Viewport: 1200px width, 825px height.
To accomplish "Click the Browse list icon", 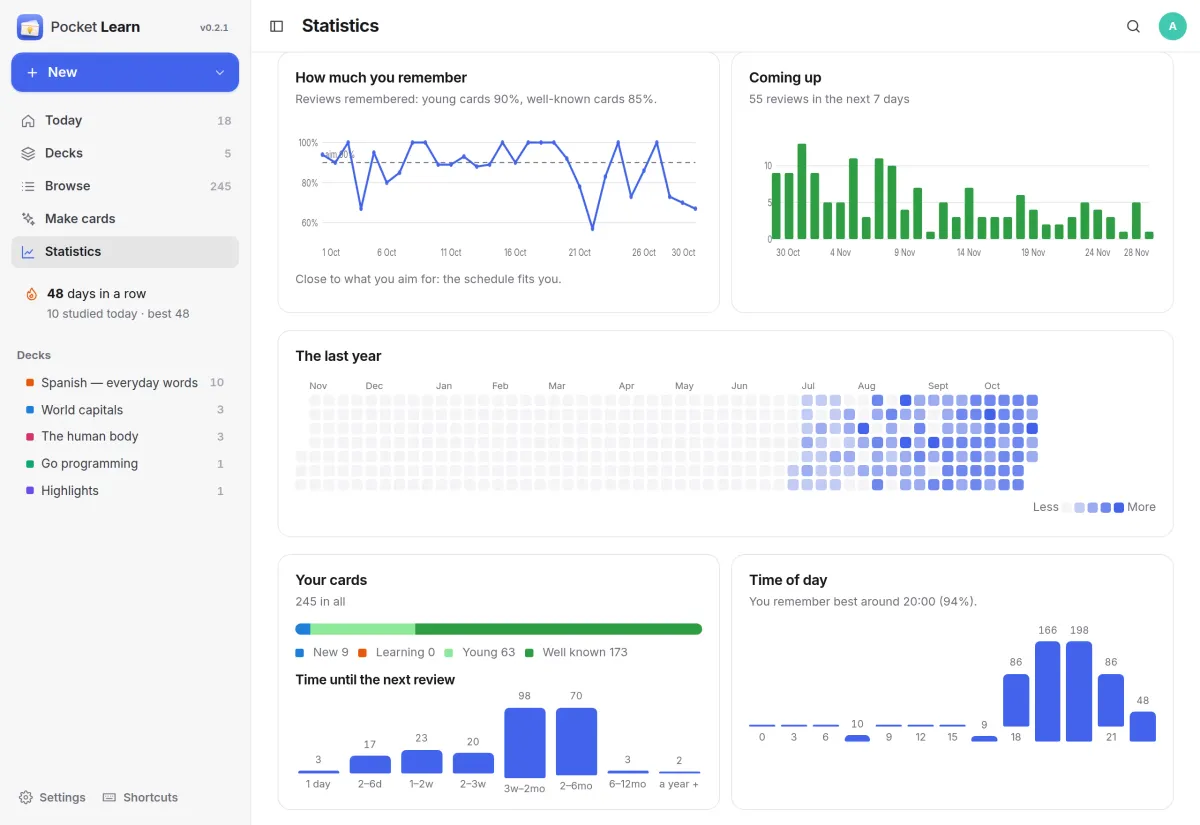I will 28,186.
